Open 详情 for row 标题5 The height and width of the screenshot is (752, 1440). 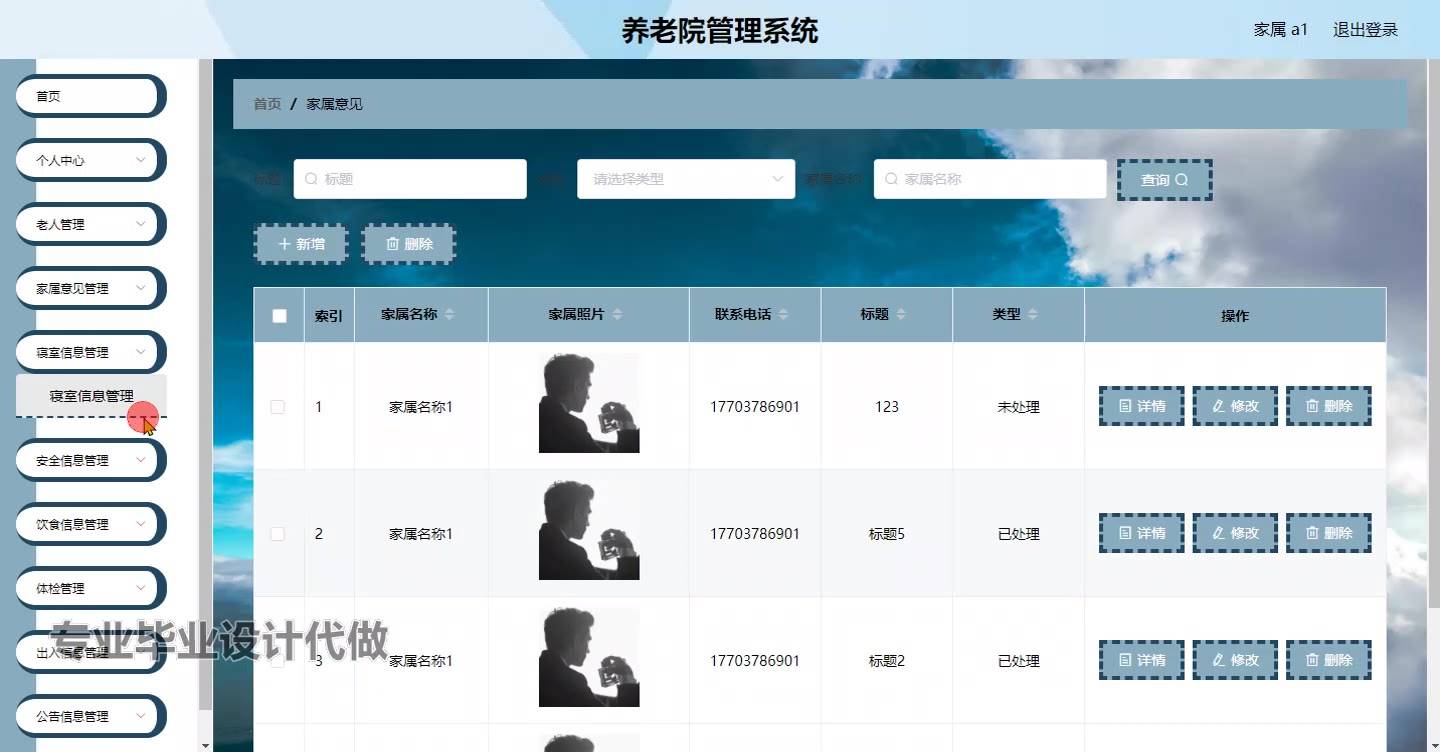coord(1141,533)
